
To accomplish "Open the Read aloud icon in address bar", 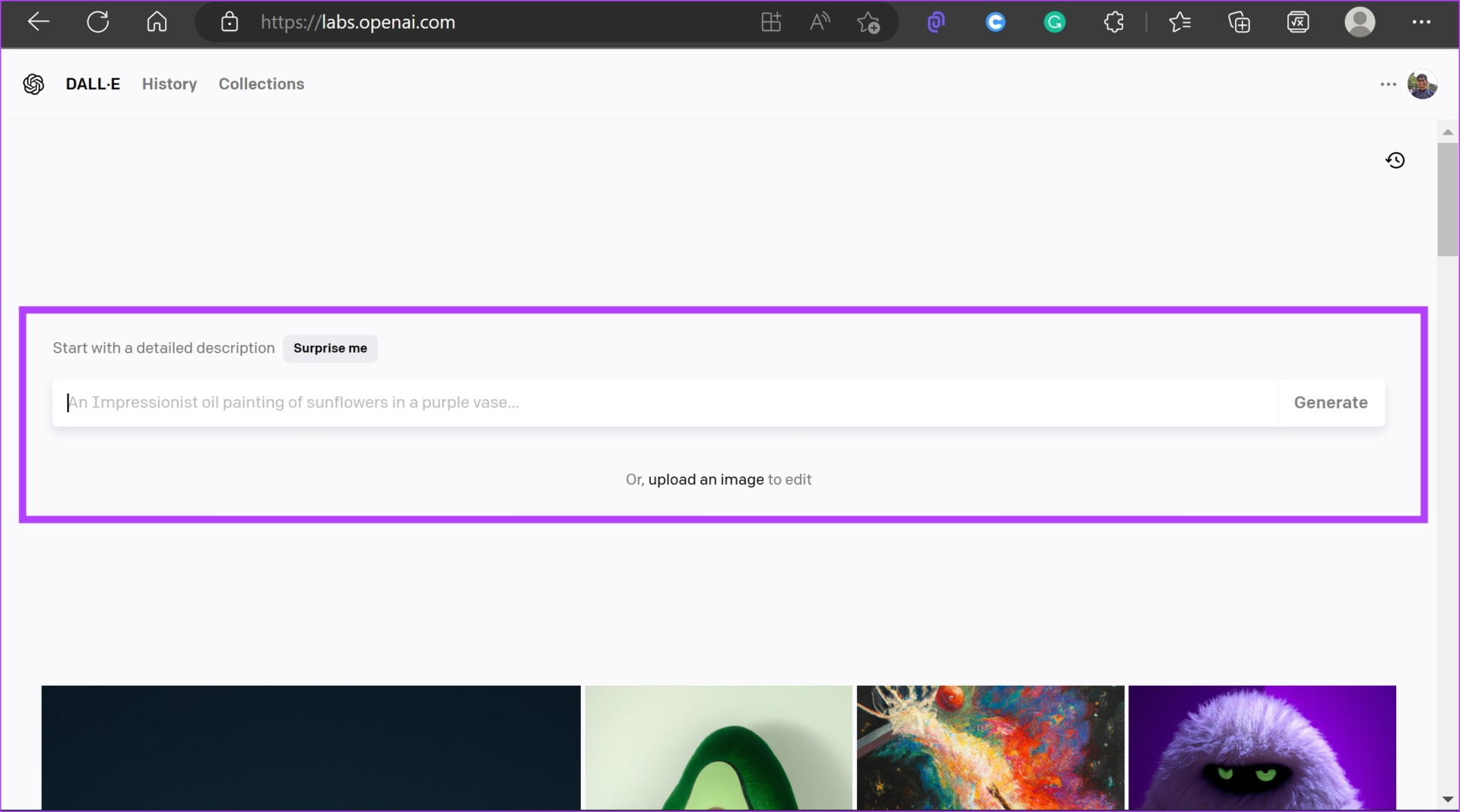I will (x=820, y=23).
